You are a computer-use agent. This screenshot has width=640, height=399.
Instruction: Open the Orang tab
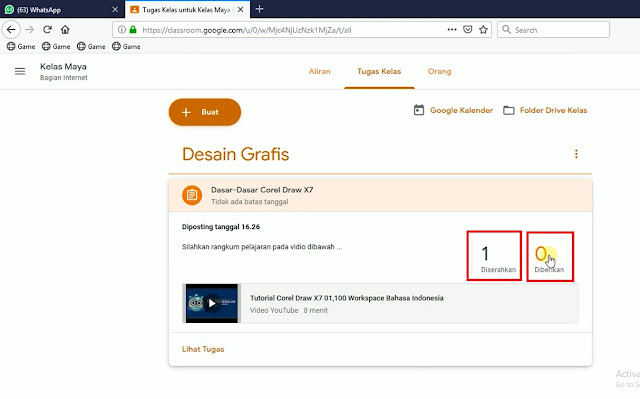pos(440,71)
